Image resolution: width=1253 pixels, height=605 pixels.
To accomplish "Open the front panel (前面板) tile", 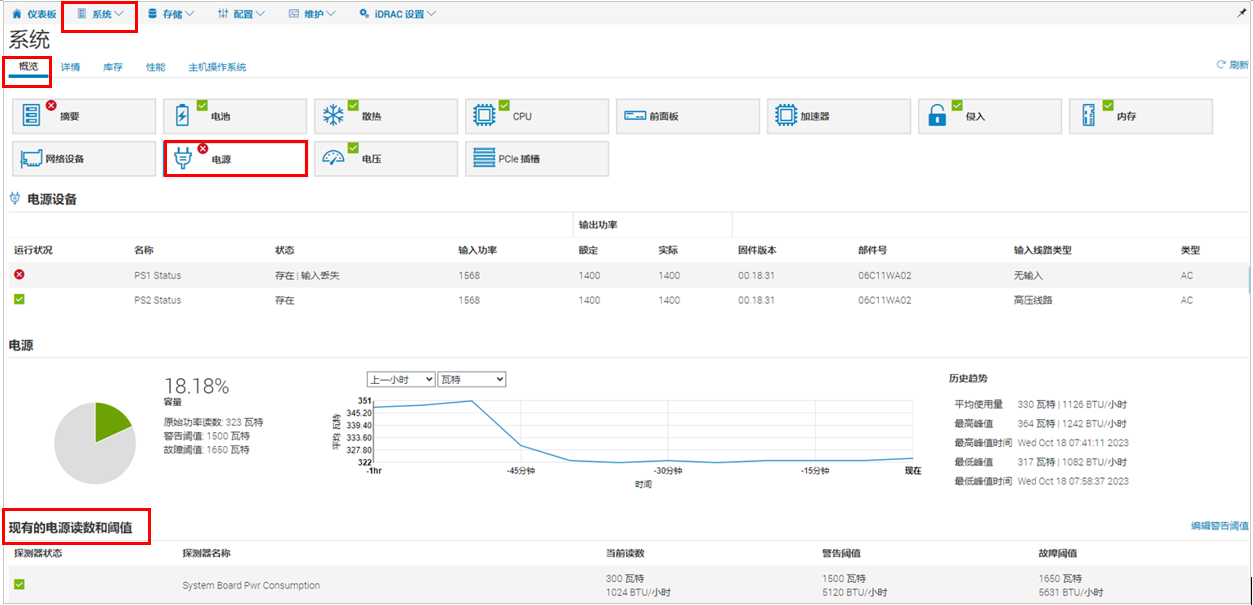I will coord(635,116).
